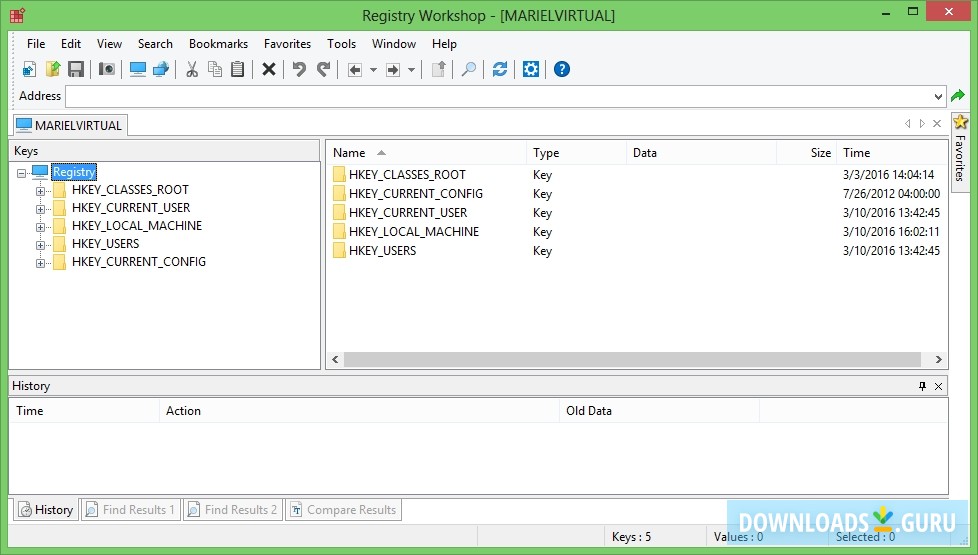Click the horizontal scrollbar left arrow
The image size is (978, 555).
tap(336, 359)
